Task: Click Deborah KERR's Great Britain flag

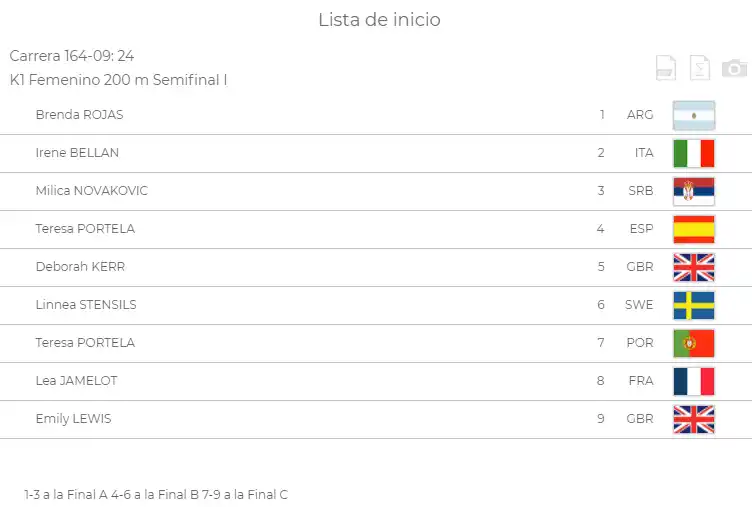Action: (694, 267)
